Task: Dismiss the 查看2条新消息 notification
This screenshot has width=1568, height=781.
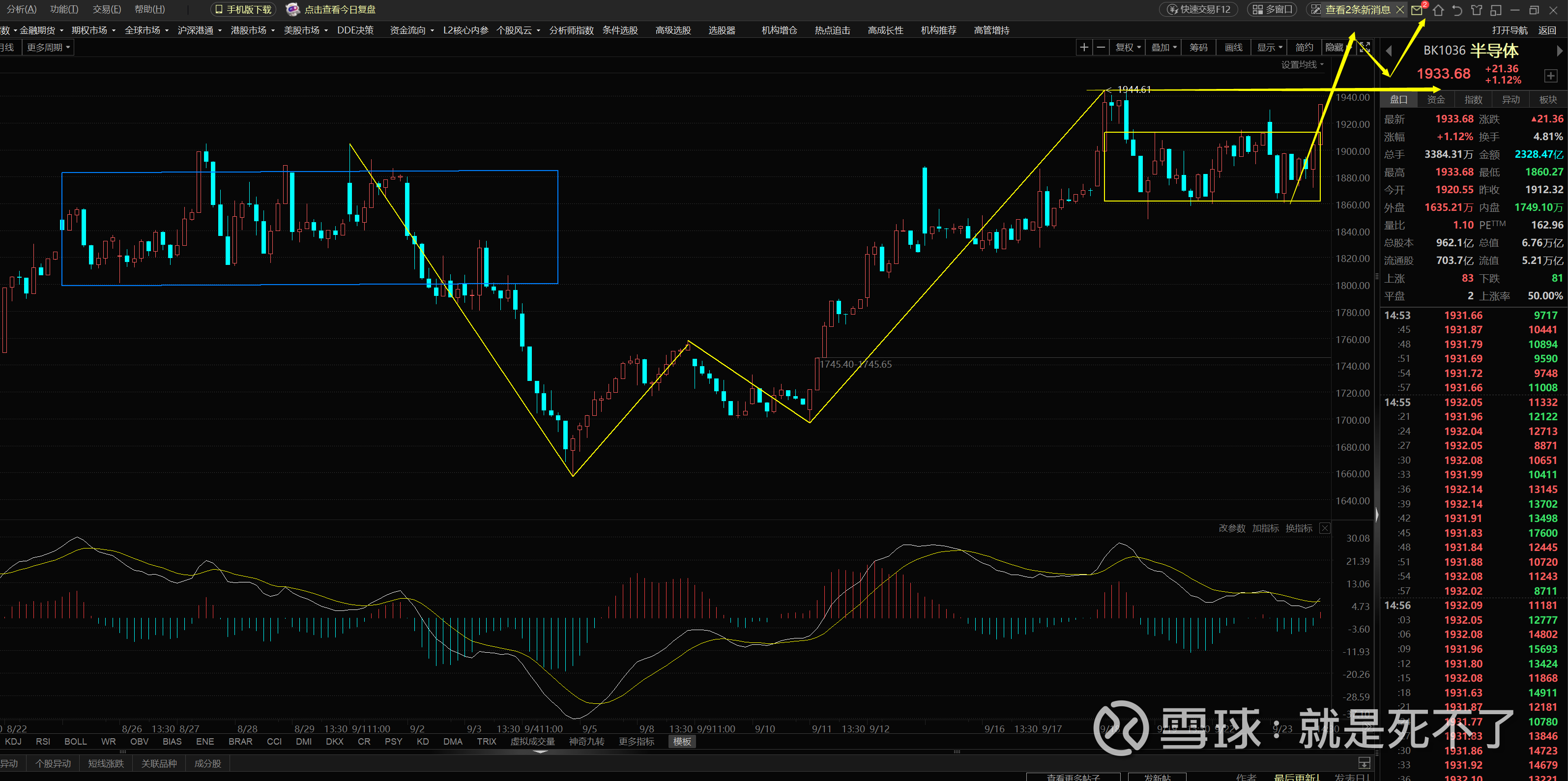Action: (x=1400, y=10)
